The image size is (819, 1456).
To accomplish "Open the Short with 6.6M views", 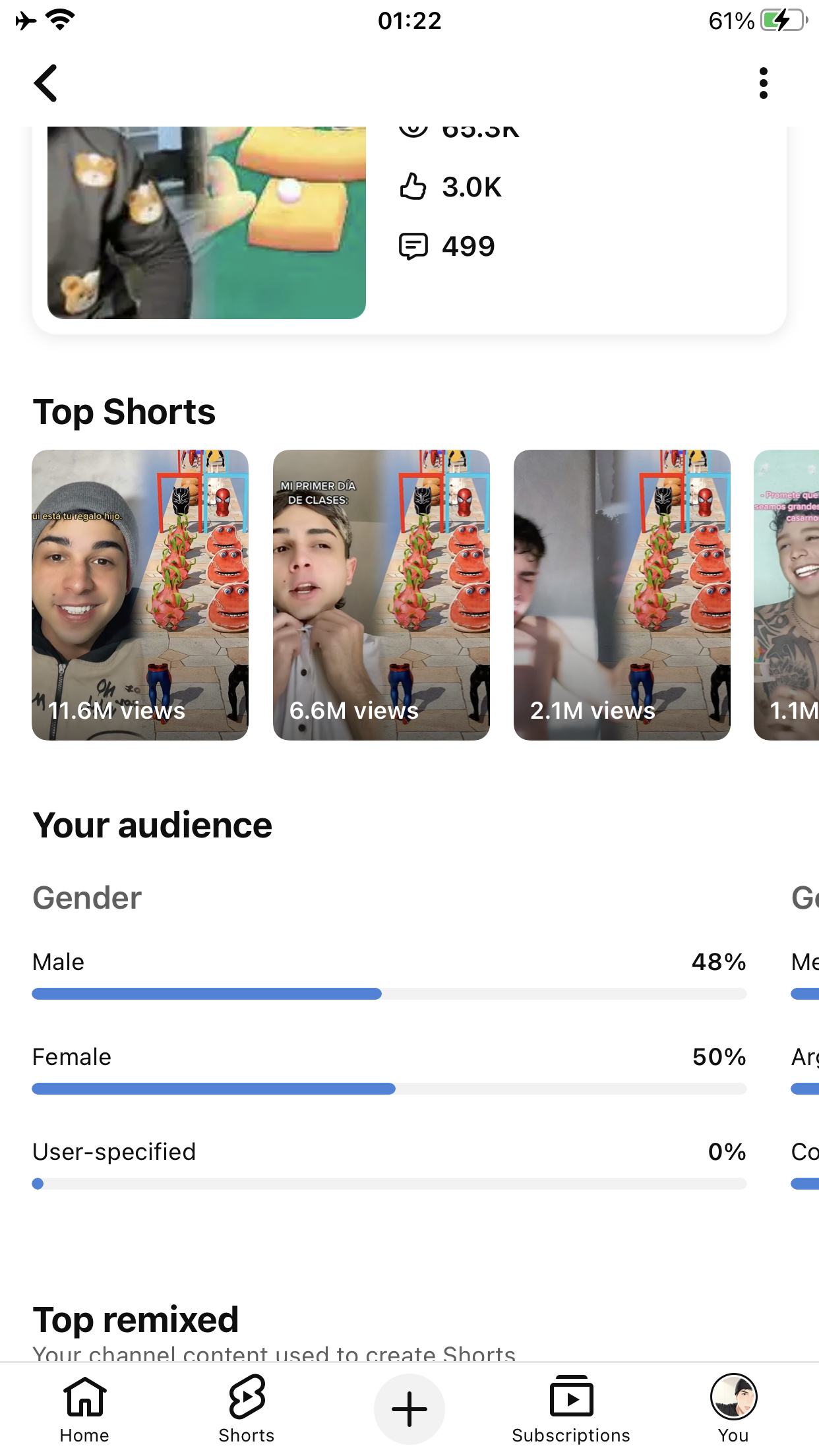I will click(x=381, y=595).
